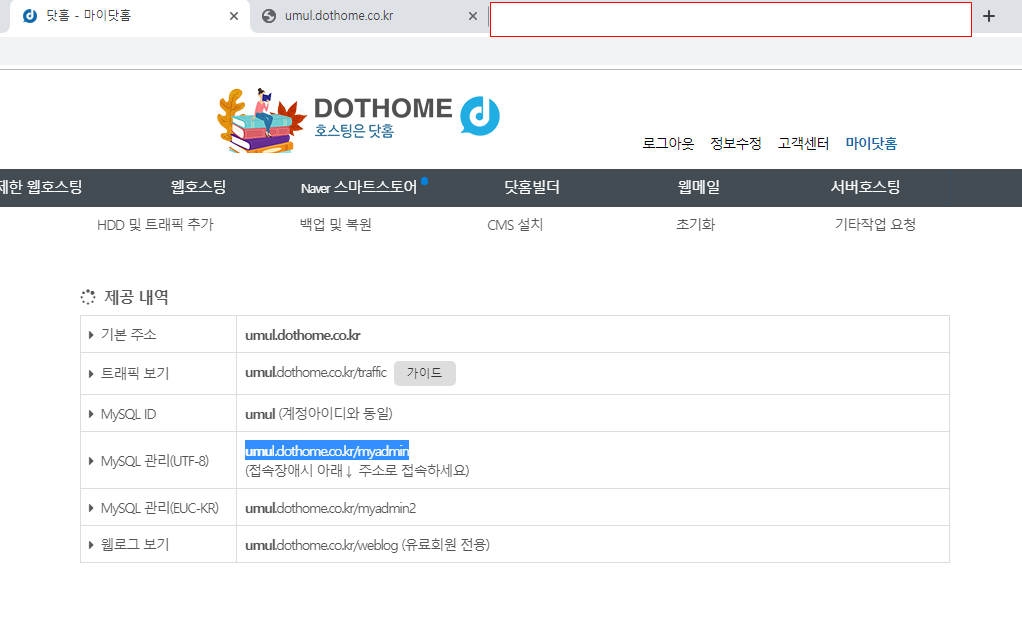This screenshot has height=632, width=1022.
Task: Click umul.dothome.co.kr/traffic address
Action: tap(316, 373)
